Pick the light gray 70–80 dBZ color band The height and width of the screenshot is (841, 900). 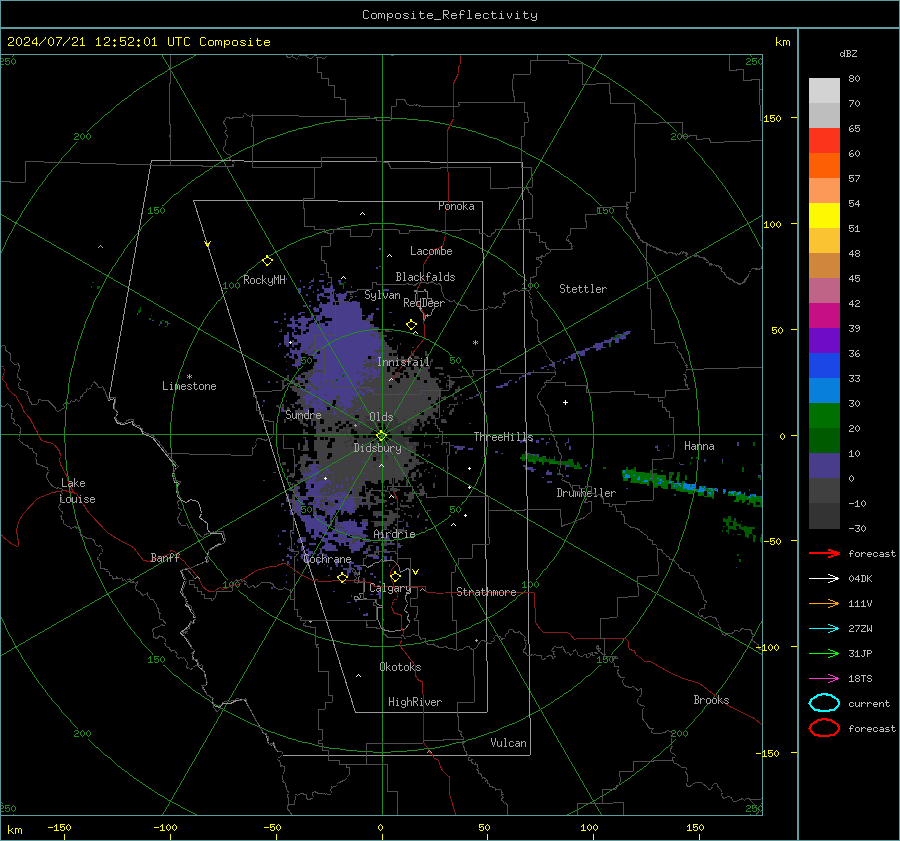click(824, 91)
